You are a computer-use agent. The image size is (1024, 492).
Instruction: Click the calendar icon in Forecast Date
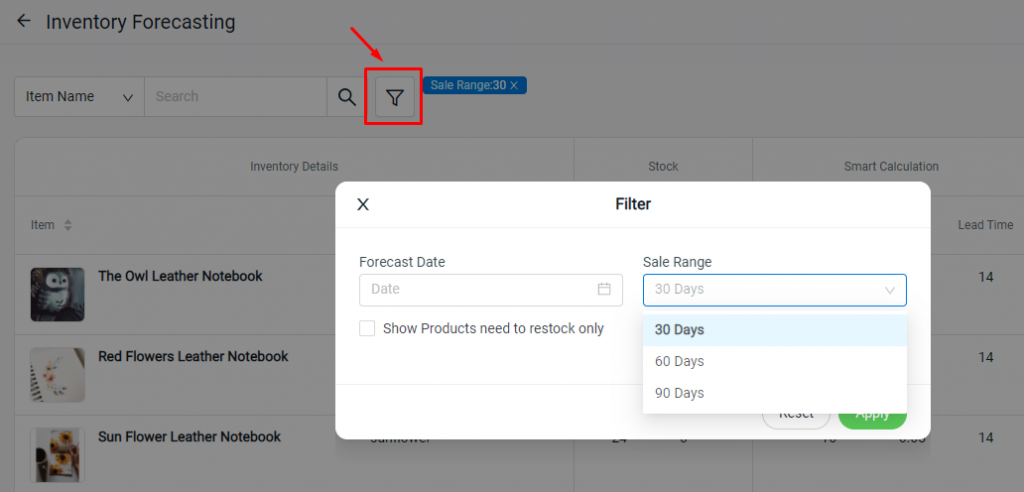point(604,289)
